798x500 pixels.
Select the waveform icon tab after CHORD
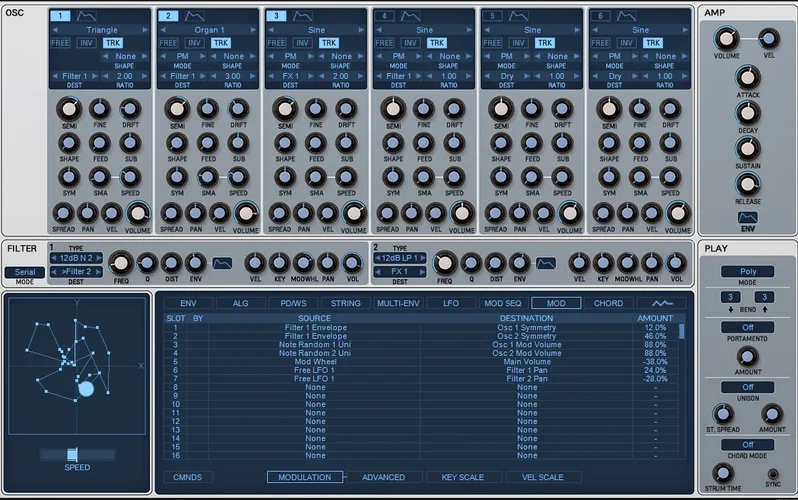[x=662, y=303]
